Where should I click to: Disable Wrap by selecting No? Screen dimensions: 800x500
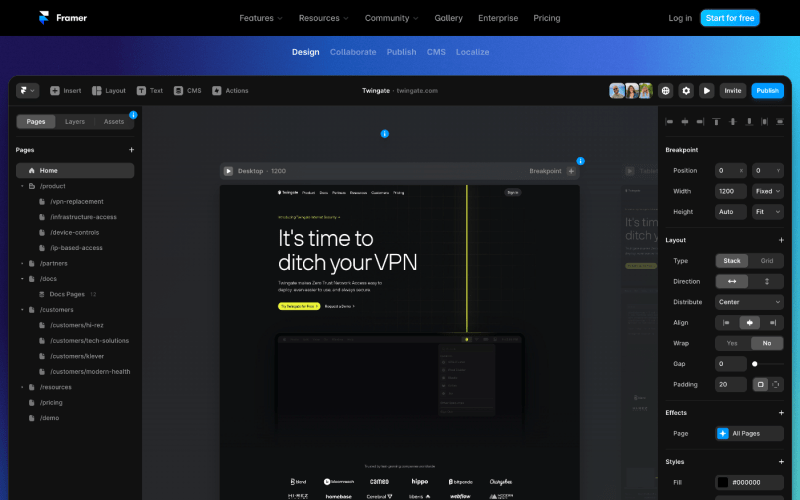[x=767, y=343]
